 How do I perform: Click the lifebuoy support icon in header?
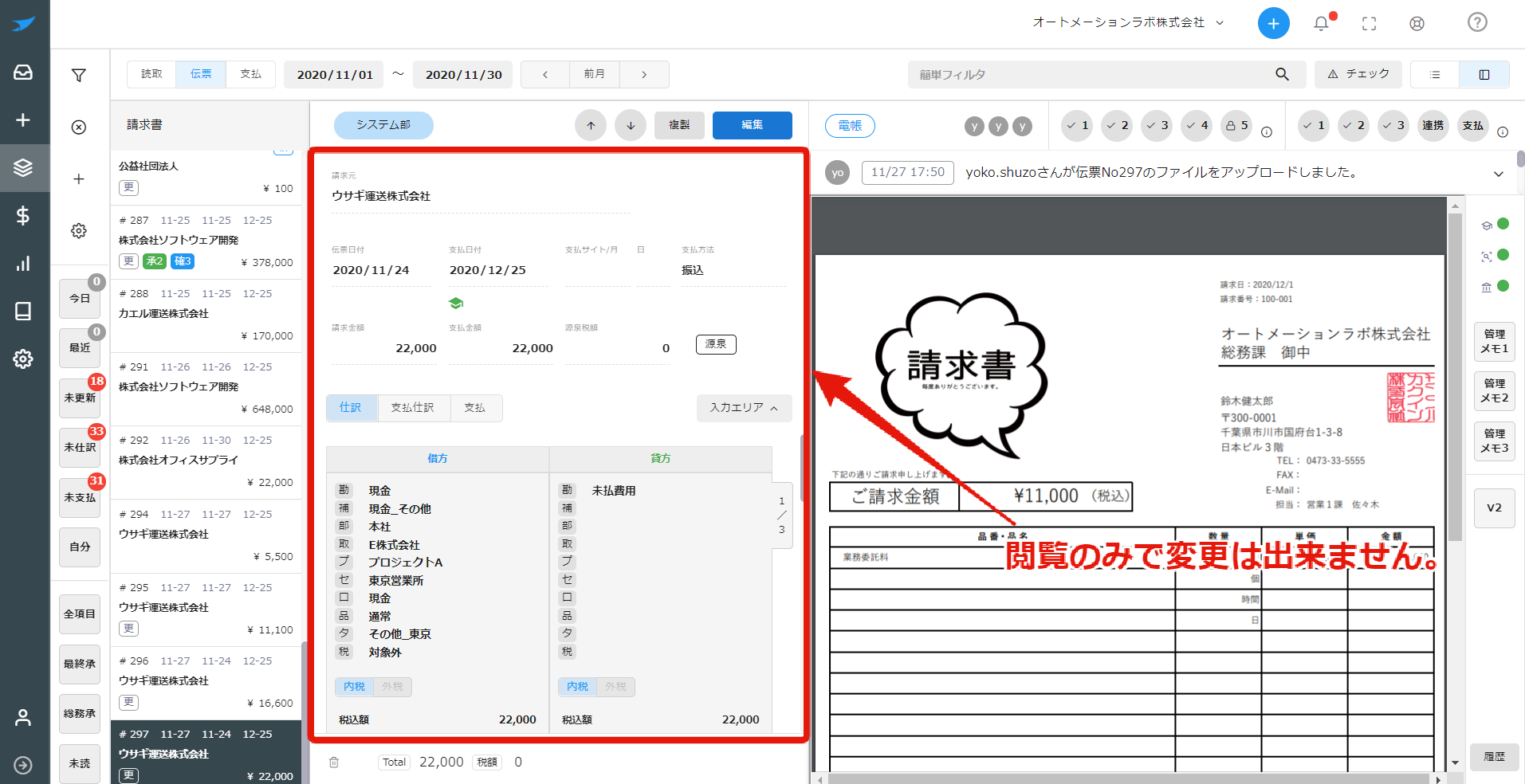[1417, 23]
